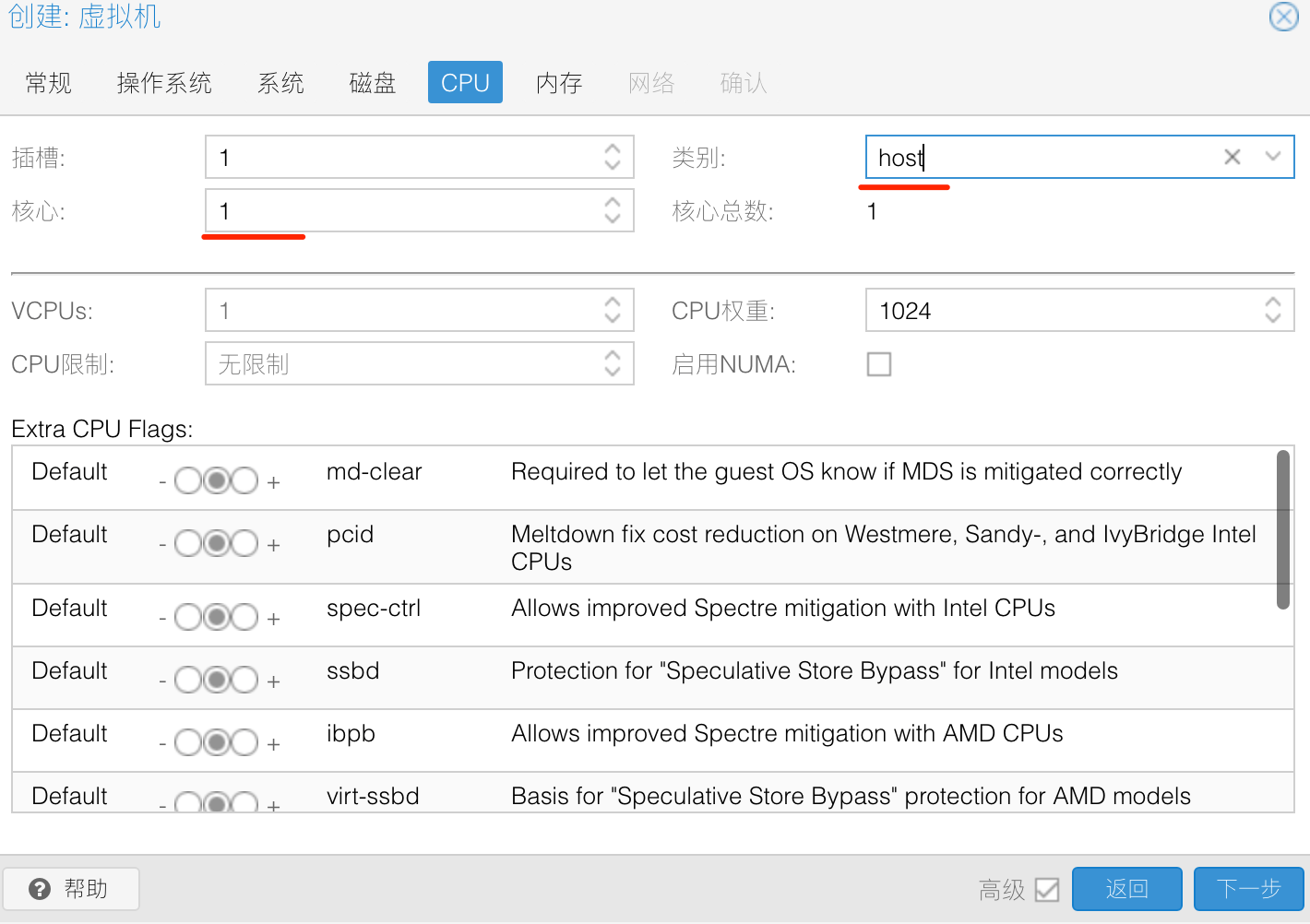The width and height of the screenshot is (1310, 924).
Task: Go to the 操作系统 tab
Action: pyautogui.click(x=164, y=83)
